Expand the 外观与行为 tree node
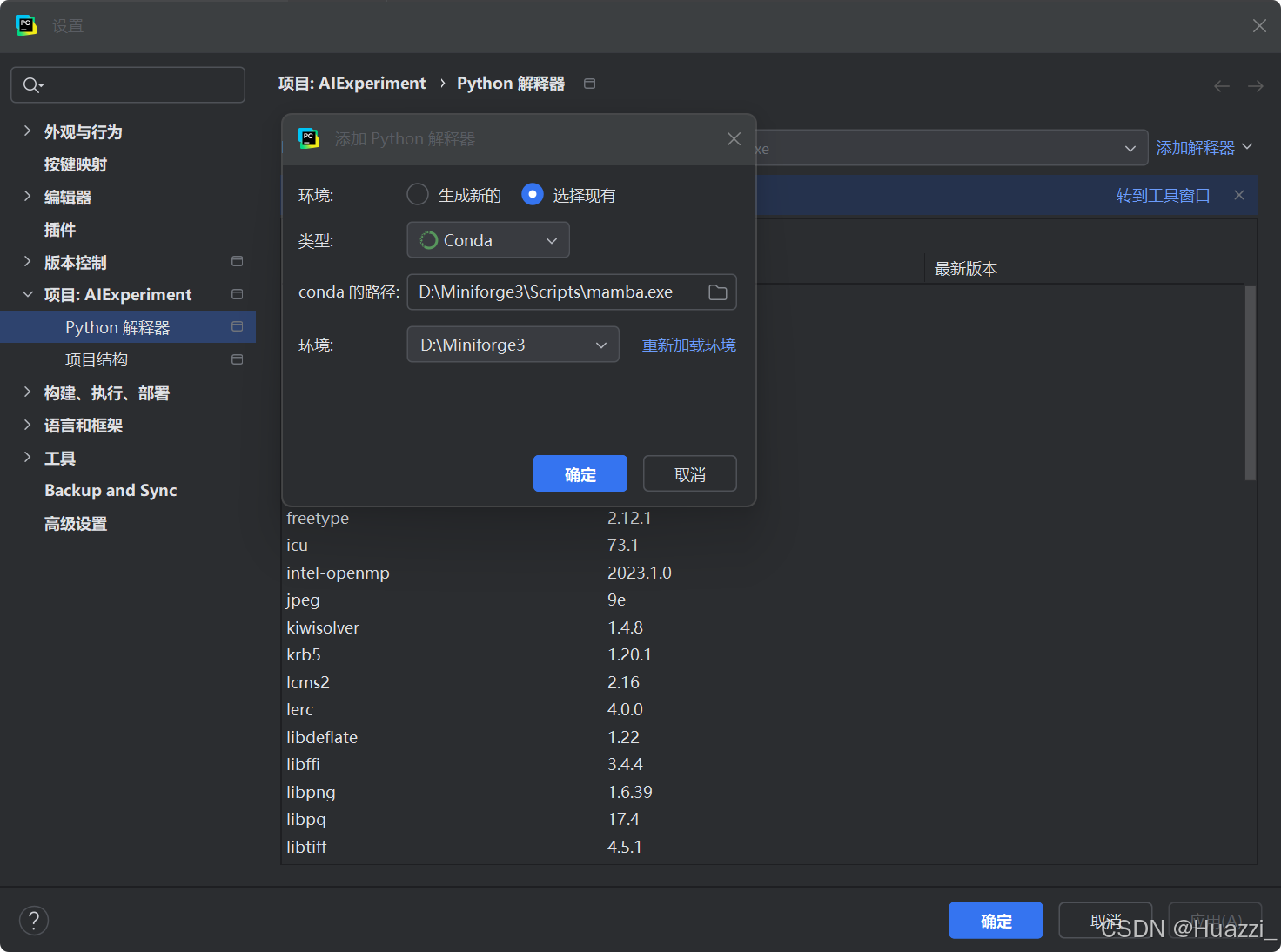The image size is (1281, 952). coord(27,131)
